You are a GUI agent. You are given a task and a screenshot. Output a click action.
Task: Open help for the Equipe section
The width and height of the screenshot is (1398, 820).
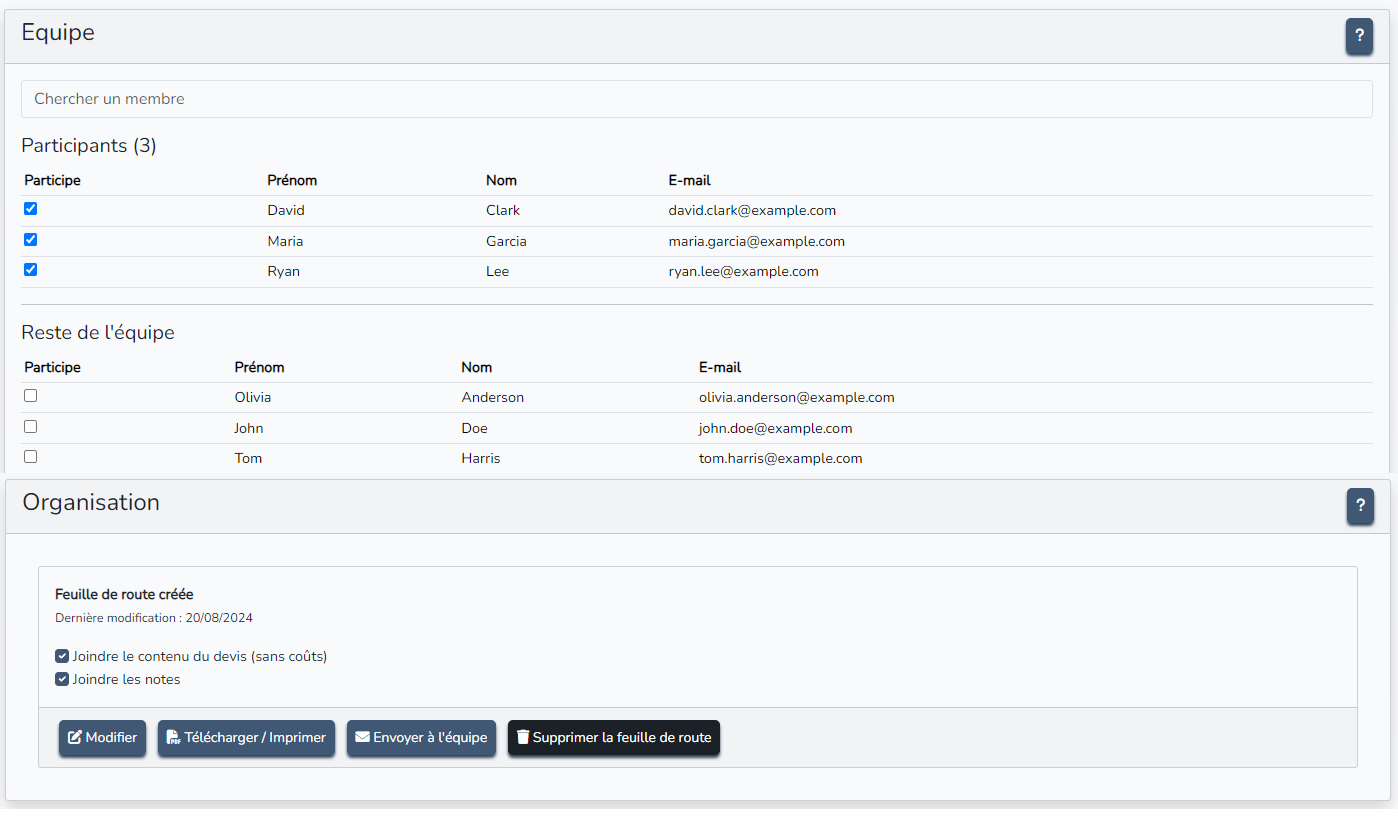click(x=1359, y=36)
